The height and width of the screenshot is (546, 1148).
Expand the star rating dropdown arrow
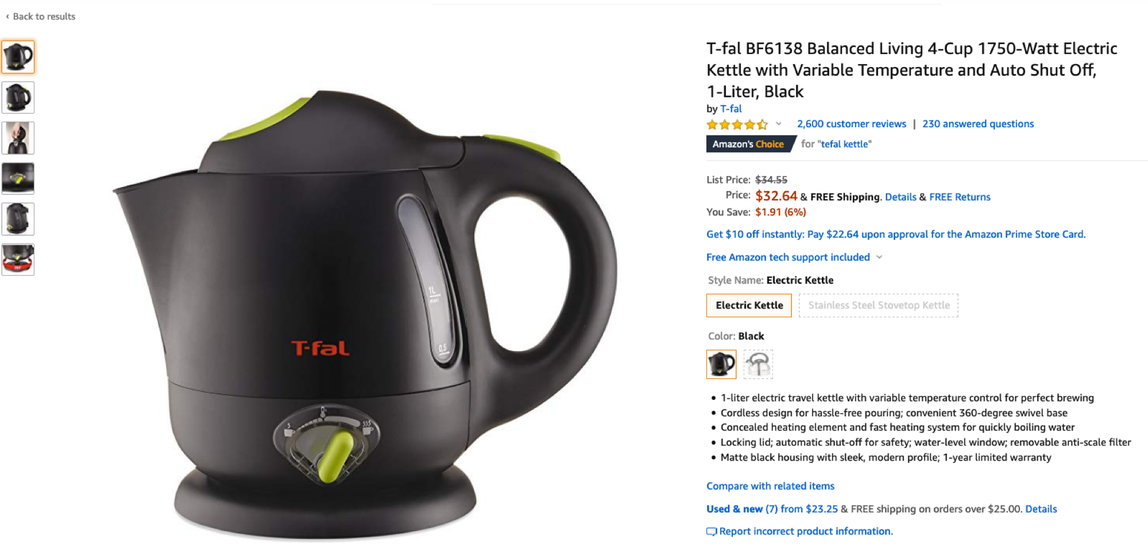click(x=778, y=124)
